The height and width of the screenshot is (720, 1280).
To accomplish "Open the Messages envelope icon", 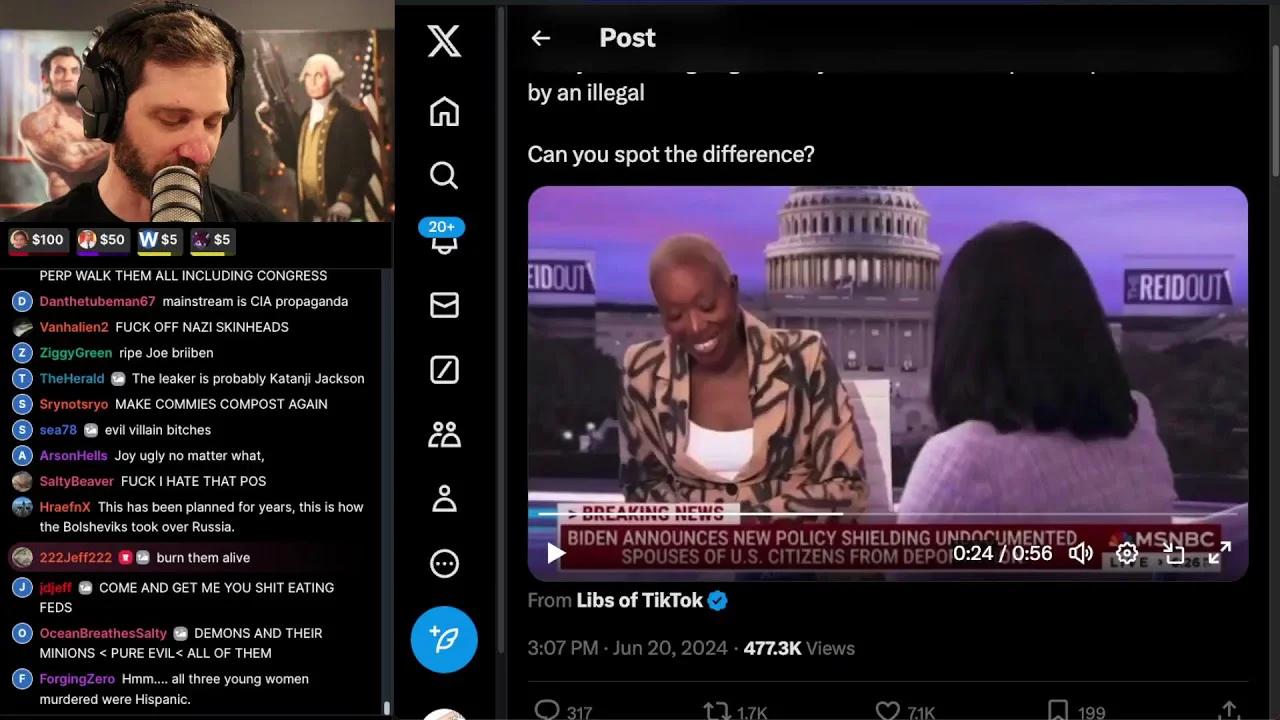I will [x=444, y=305].
